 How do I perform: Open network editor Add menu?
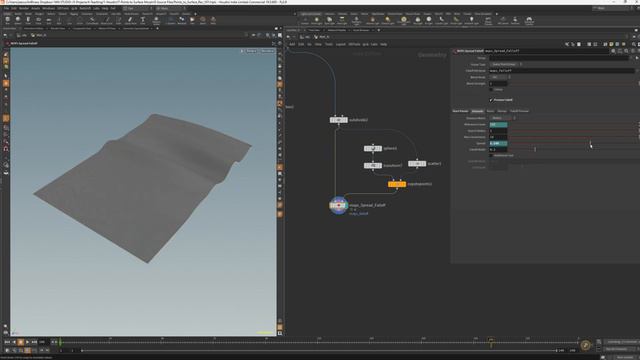[292, 44]
